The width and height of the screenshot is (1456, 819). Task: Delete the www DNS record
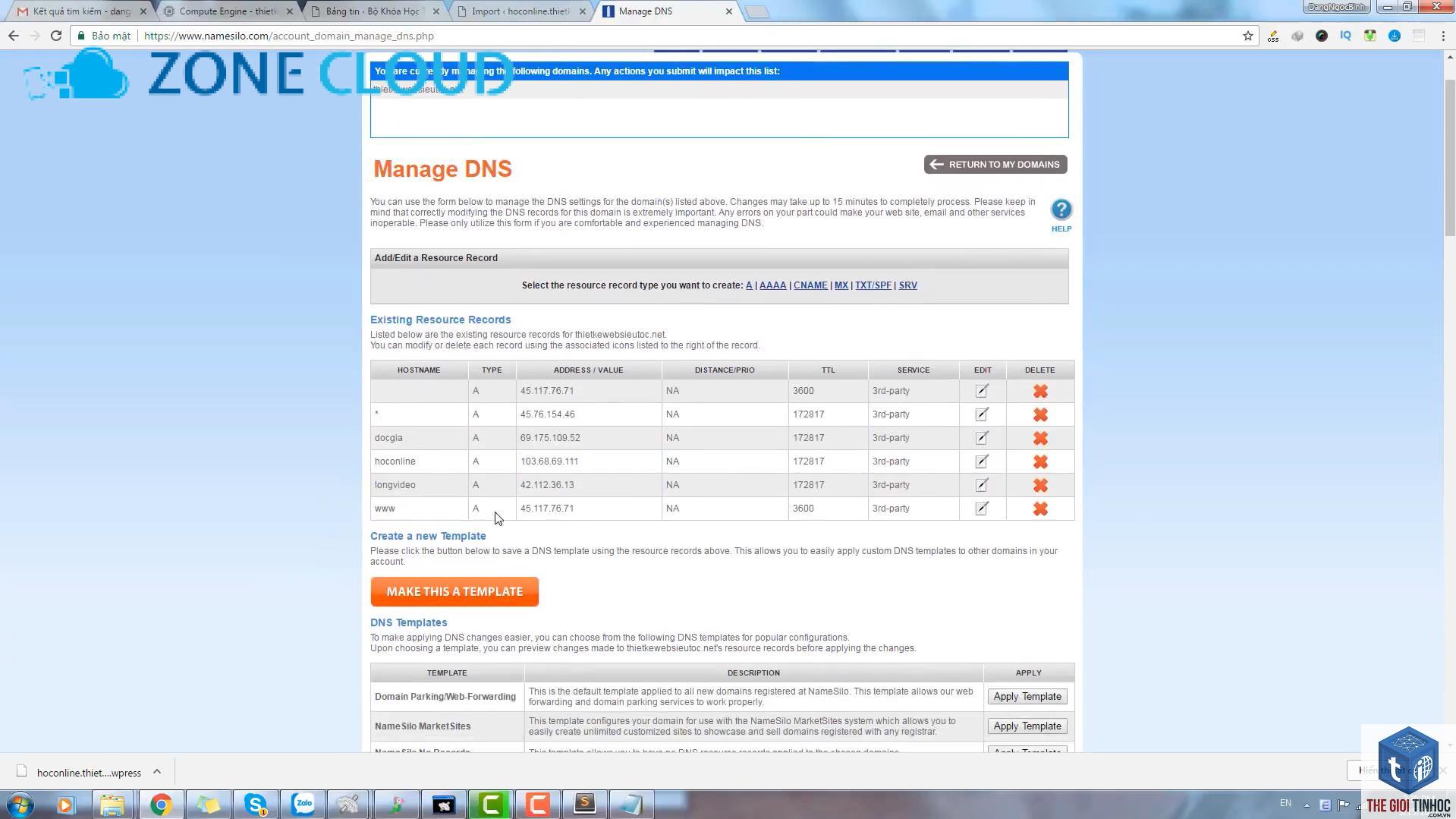[x=1040, y=509]
